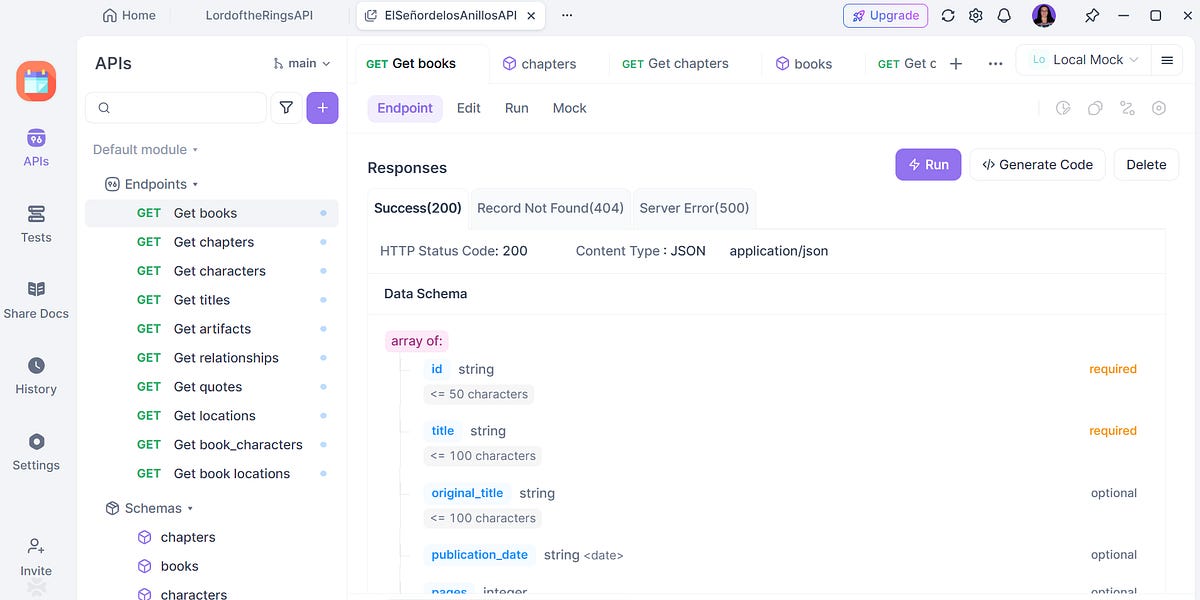Click the publication_date field name
Image resolution: width=1200 pixels, height=600 pixels.
(x=480, y=555)
